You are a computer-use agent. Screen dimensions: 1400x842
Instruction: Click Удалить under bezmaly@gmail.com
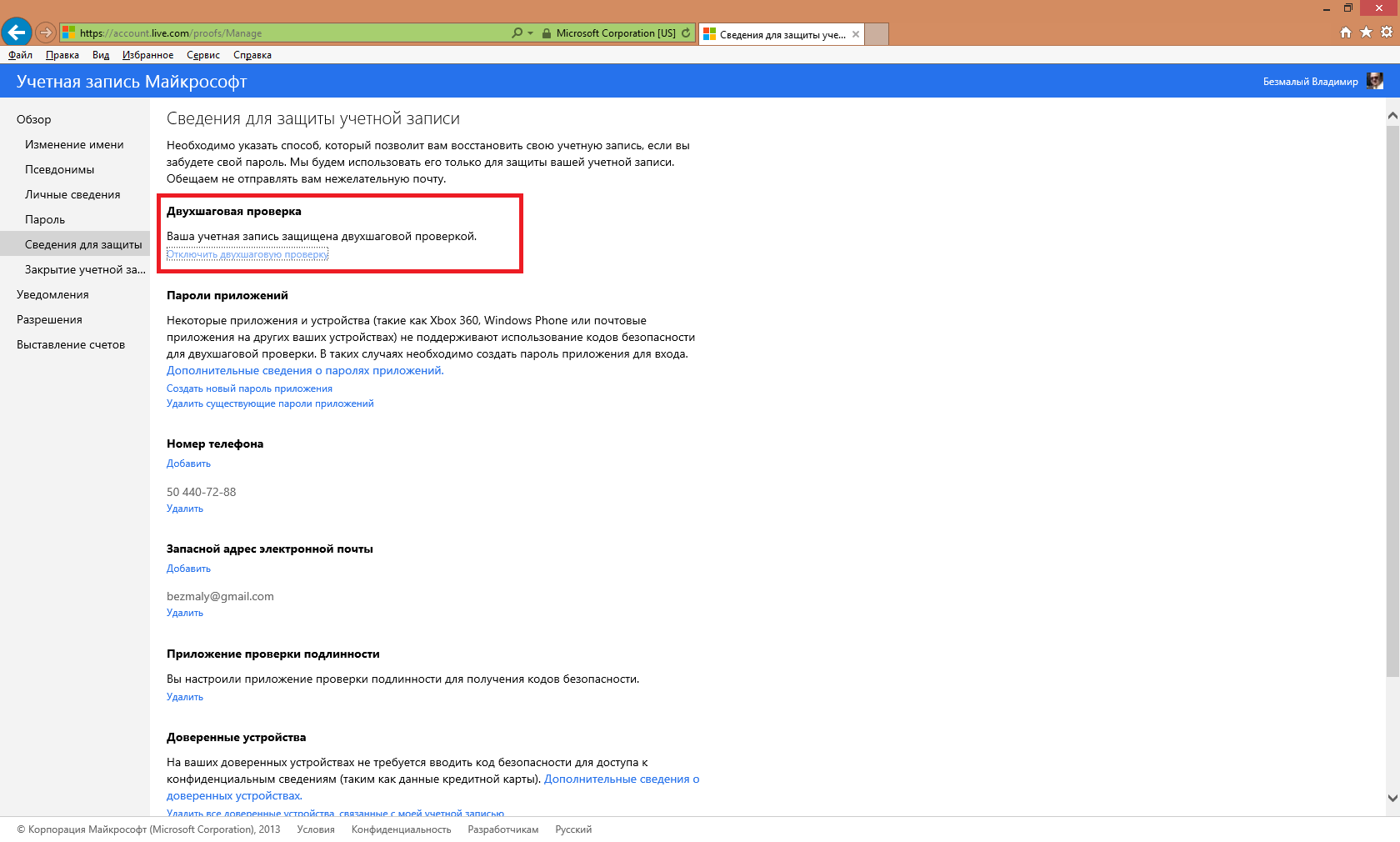coord(185,613)
